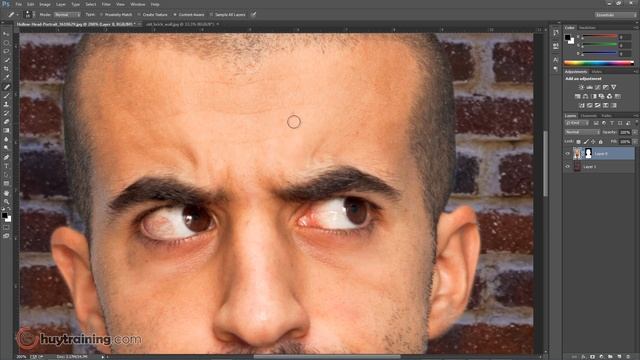Open Fill slider dropdown arrow
Image resolution: width=640 pixels, height=360 pixels.
click(x=635, y=142)
